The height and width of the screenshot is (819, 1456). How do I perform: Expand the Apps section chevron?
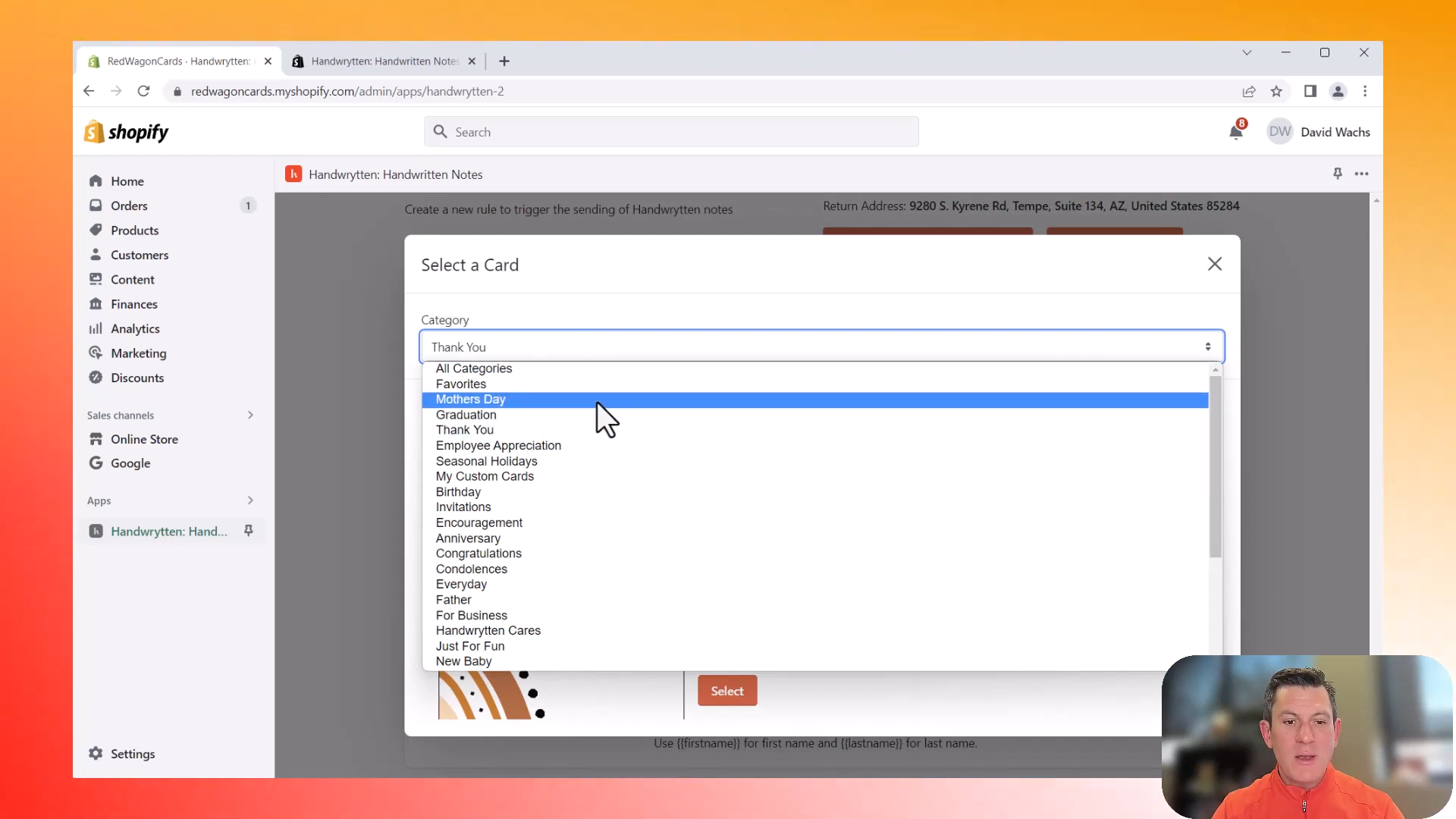(250, 500)
